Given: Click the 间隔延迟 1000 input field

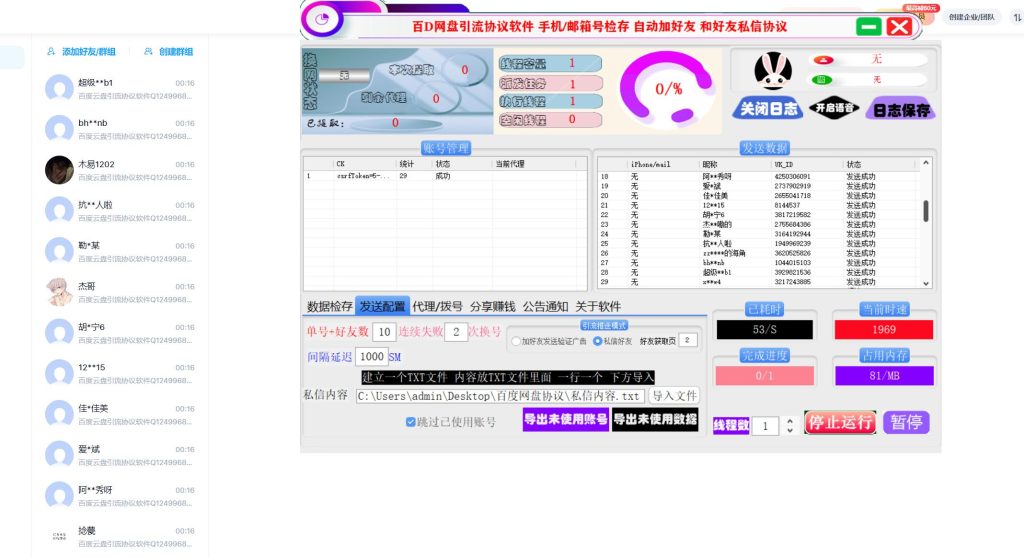Looking at the screenshot, I should (x=372, y=357).
